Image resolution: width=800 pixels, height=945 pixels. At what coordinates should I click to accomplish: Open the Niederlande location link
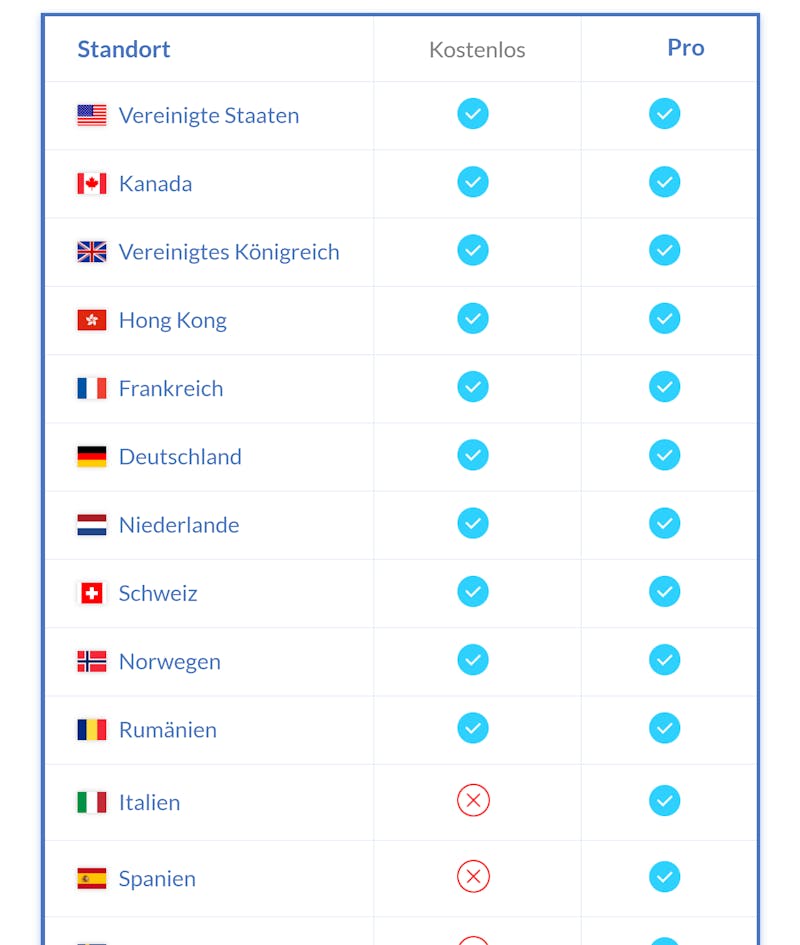click(179, 525)
